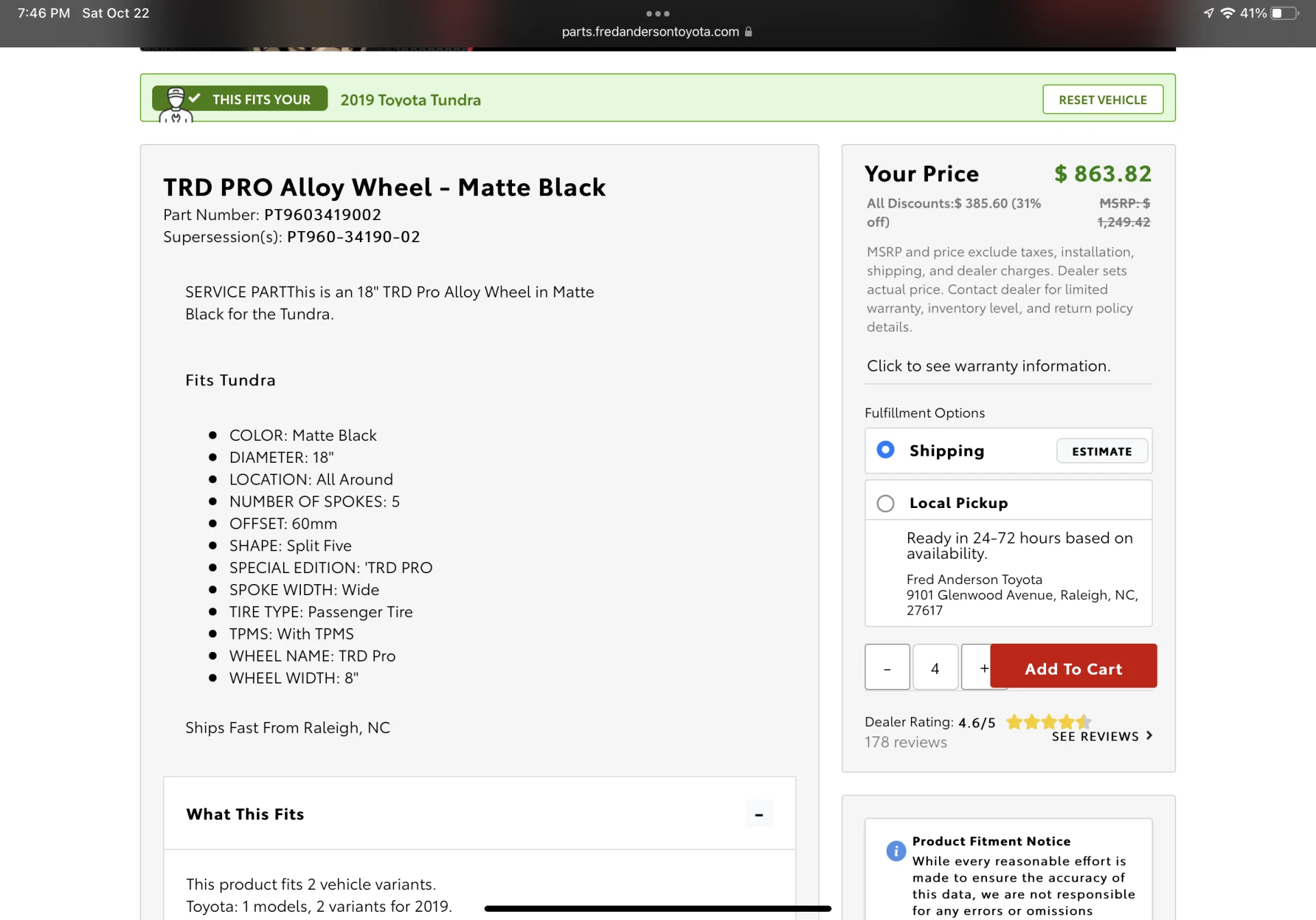
Task: Tap the battery indicator icon
Action: click(1284, 13)
